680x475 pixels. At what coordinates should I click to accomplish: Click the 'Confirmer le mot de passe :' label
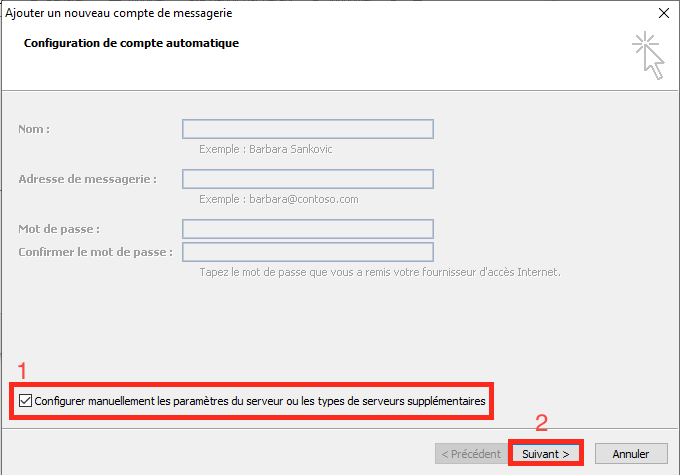click(x=96, y=252)
